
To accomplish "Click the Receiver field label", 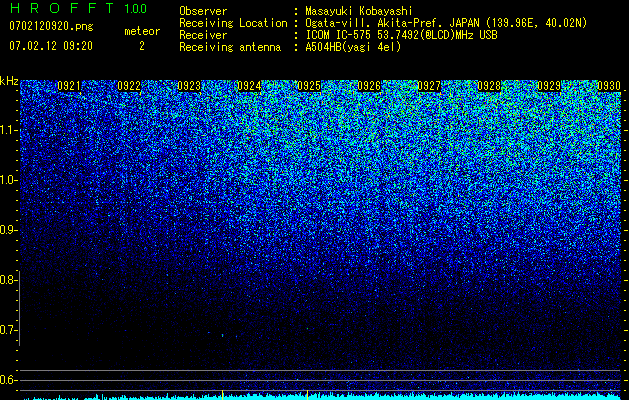I will [203, 35].
